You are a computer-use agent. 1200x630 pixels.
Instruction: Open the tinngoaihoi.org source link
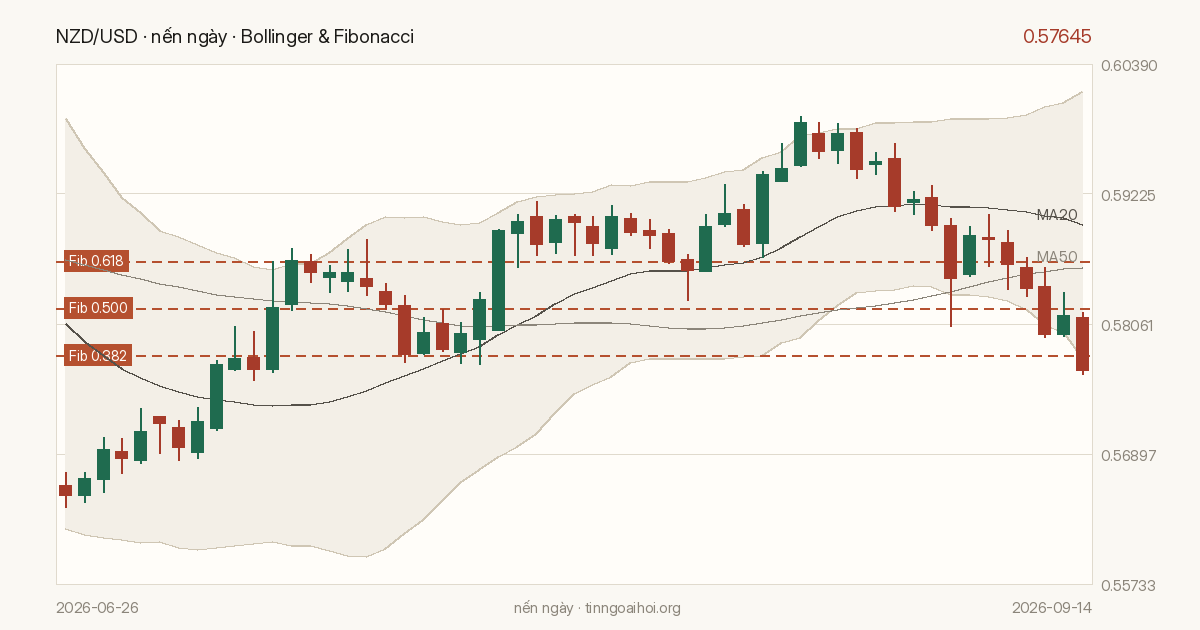[x=632, y=608]
